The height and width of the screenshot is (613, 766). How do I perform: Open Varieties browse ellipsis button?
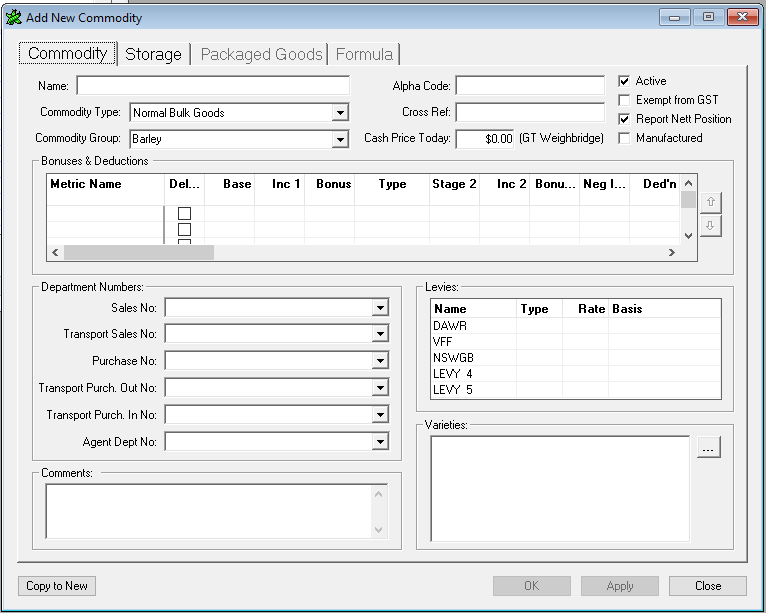708,448
